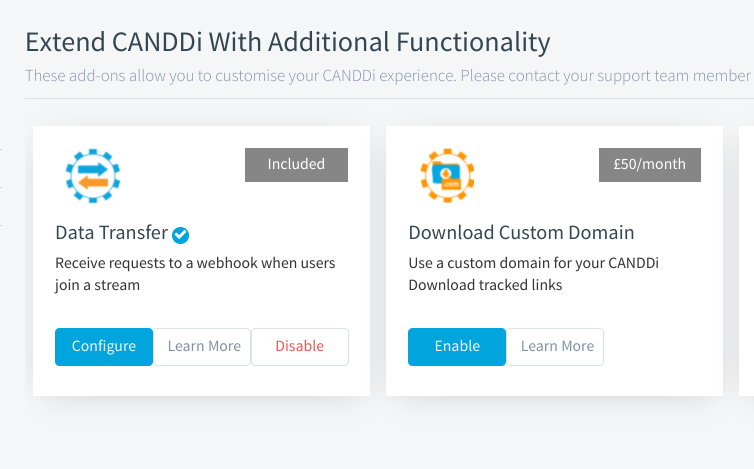Click the partially visible third add-on card
Image resolution: width=754 pixels, height=469 pixels.
746,261
